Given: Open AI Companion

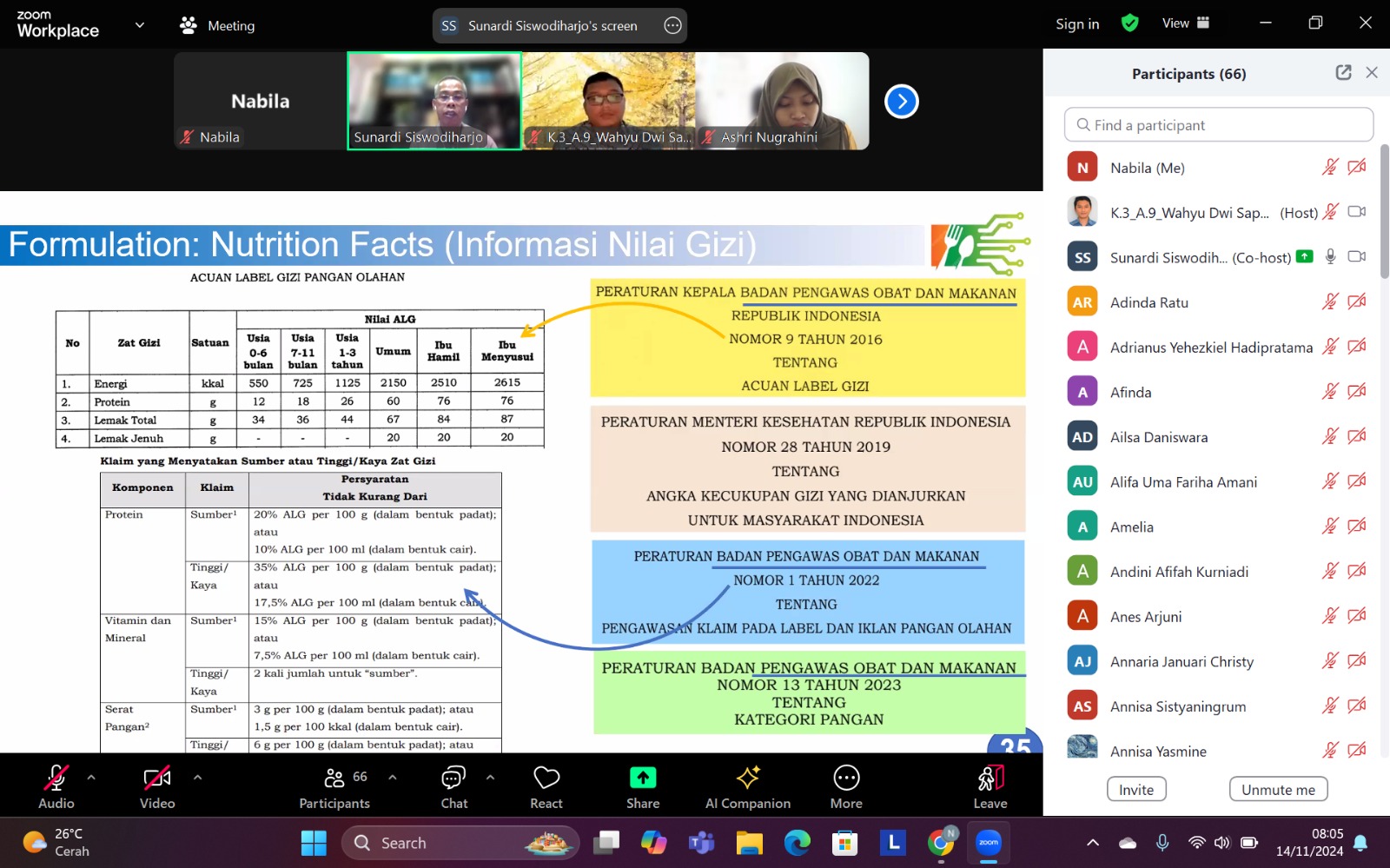Looking at the screenshot, I should [x=747, y=786].
